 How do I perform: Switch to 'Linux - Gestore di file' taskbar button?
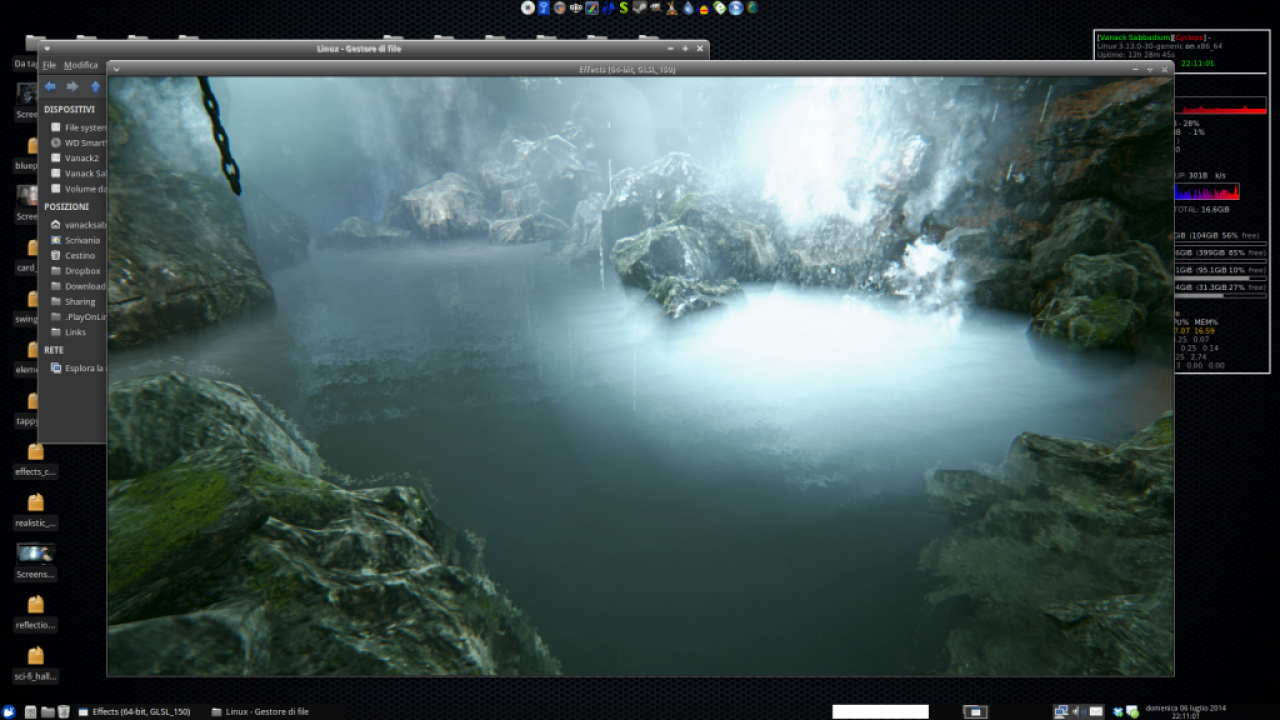pyautogui.click(x=260, y=712)
